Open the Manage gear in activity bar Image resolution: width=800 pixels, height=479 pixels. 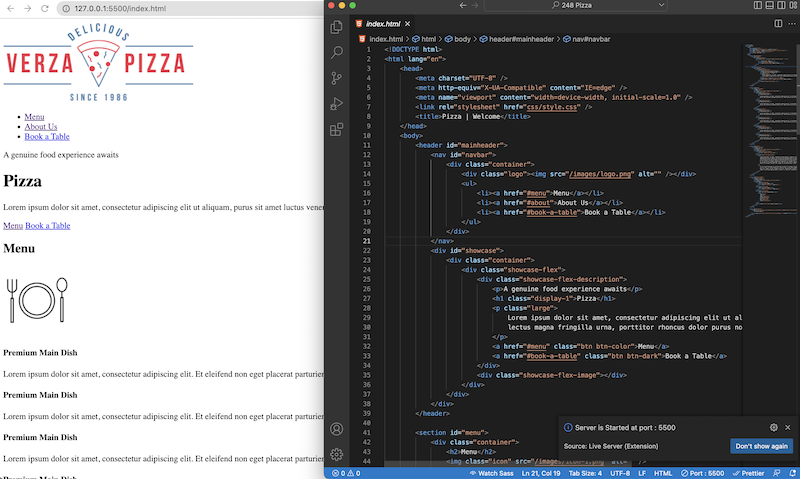tap(337, 454)
